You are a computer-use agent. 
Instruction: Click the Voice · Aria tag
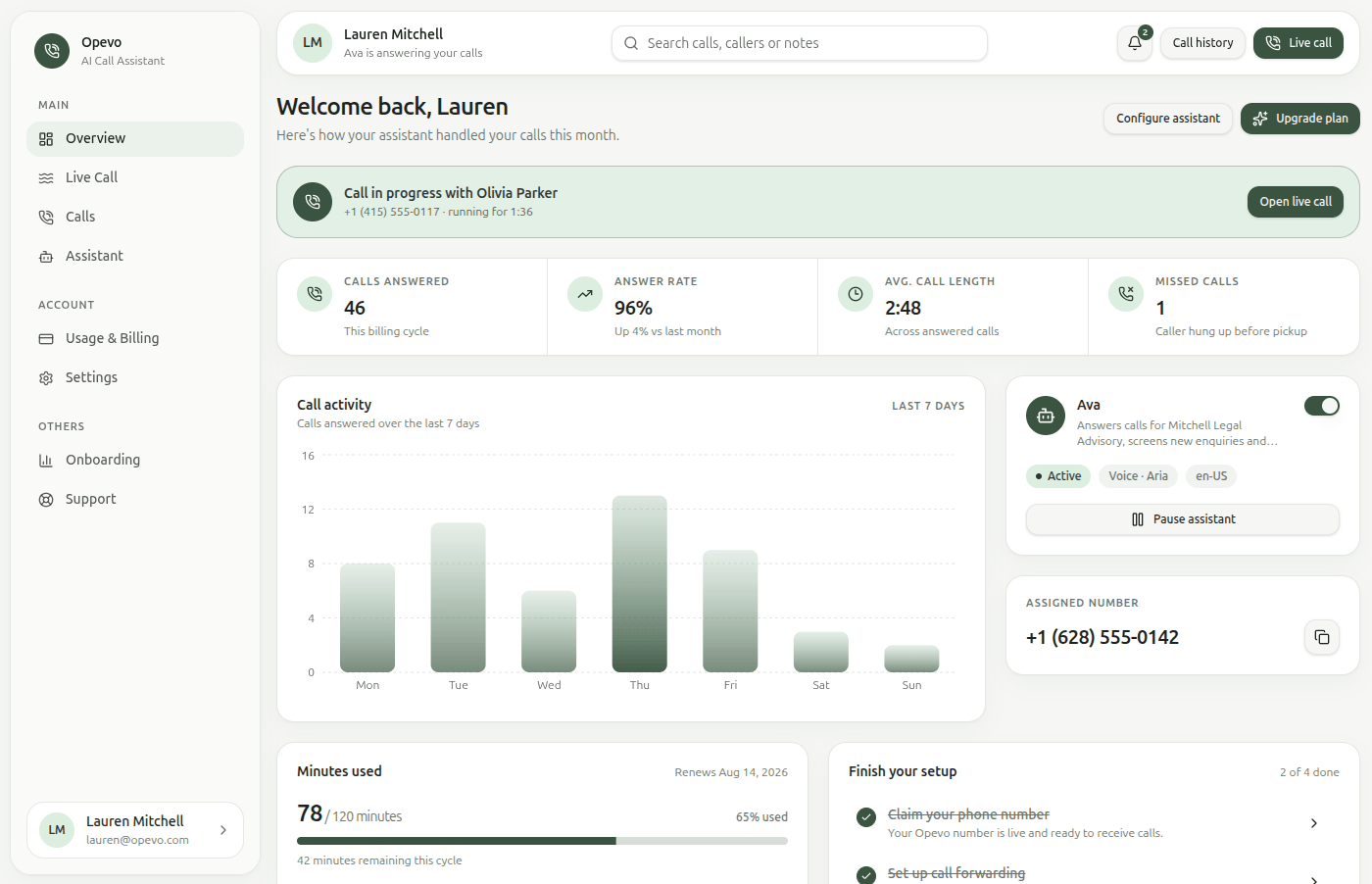click(1138, 476)
